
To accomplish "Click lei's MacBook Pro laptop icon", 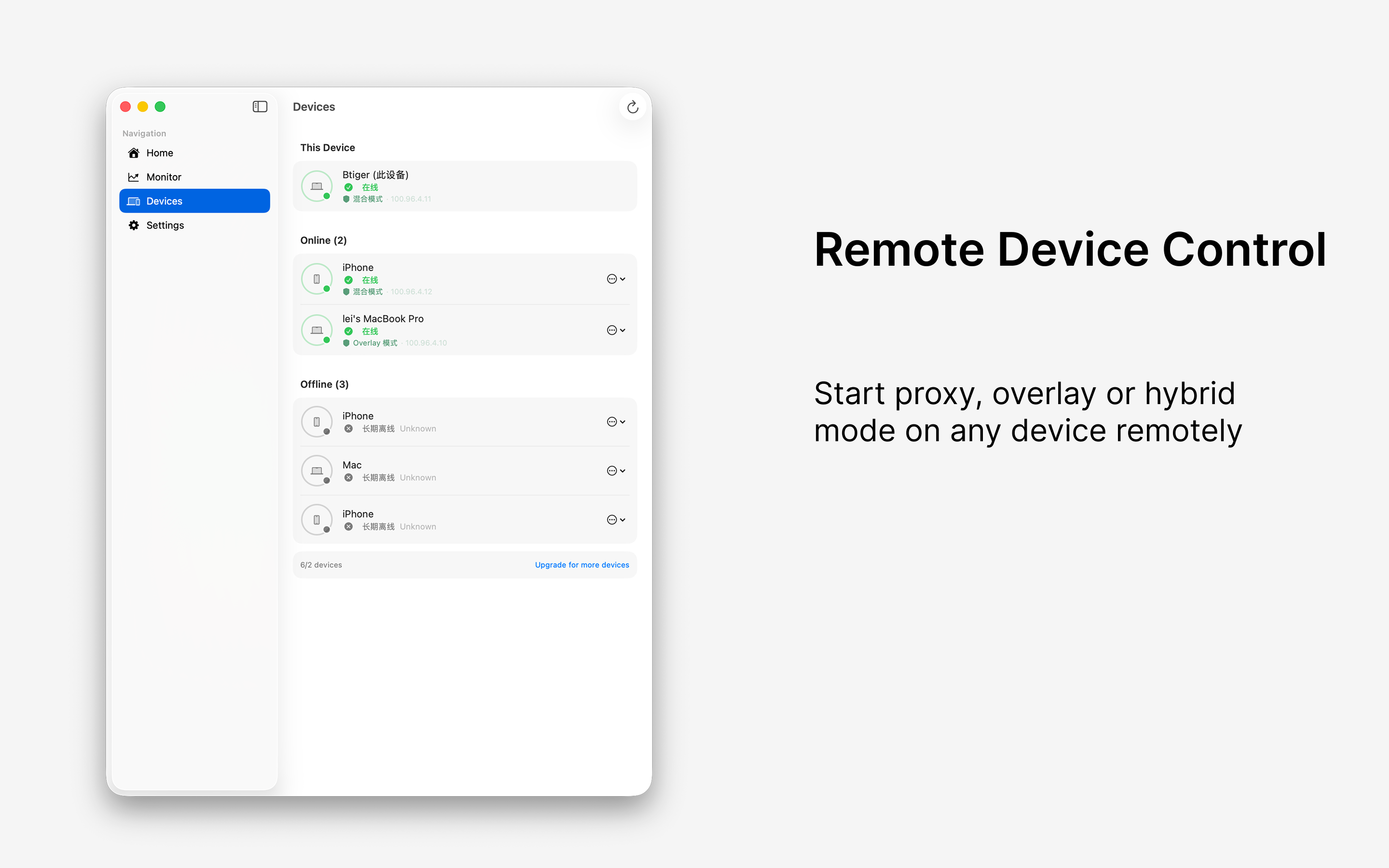I will [x=317, y=330].
